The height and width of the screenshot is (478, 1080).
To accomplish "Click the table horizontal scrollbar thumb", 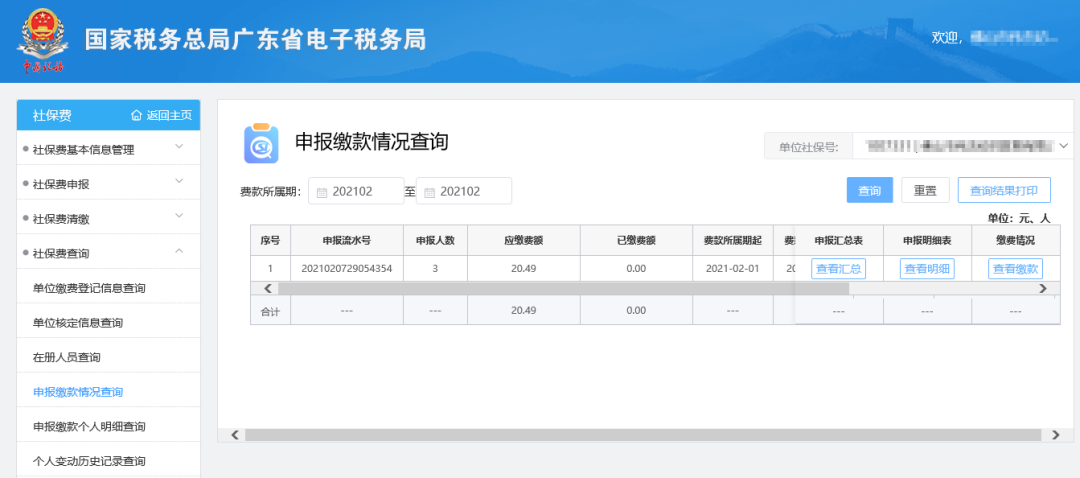I will point(563,289).
